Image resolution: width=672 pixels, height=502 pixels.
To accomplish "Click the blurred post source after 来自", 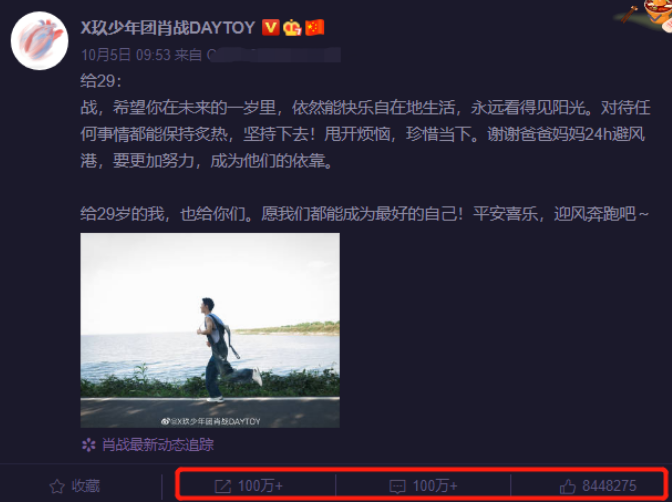I will (x=274, y=55).
